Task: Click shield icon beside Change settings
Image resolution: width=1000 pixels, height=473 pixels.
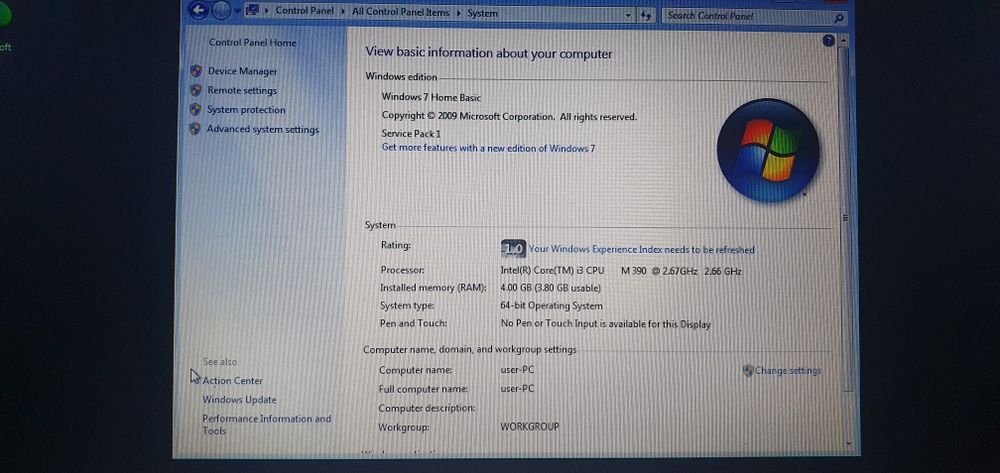Action: point(748,370)
